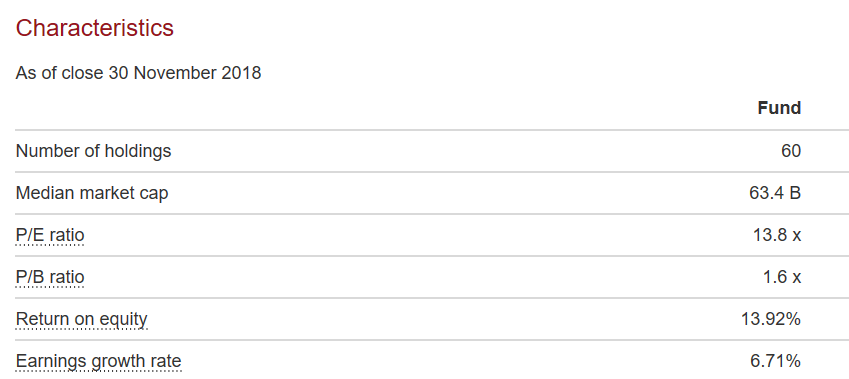The image size is (849, 379).
Task: Click the Return on equity definition link
Action: [81, 319]
